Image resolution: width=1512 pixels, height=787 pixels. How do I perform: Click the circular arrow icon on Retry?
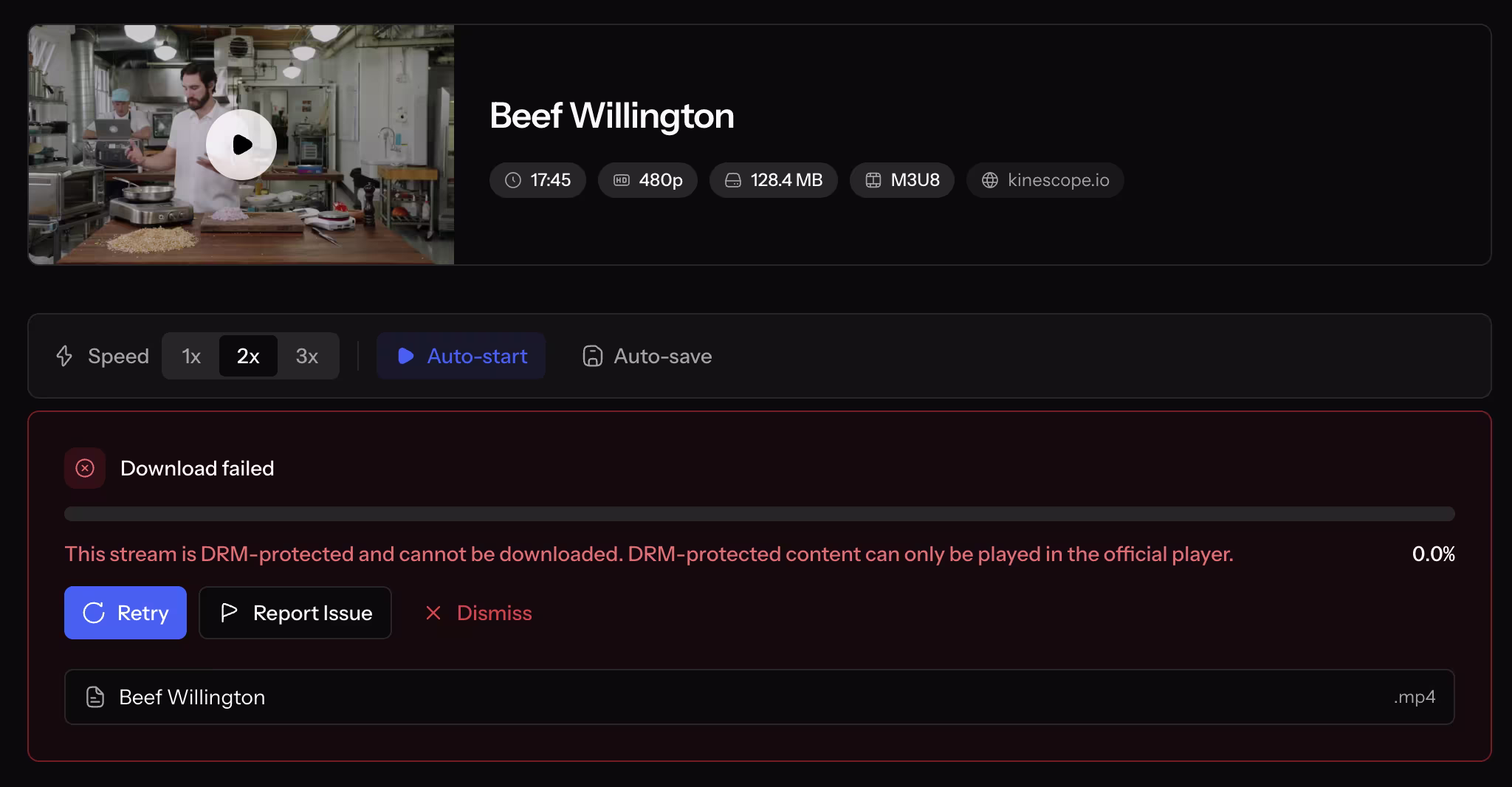94,613
